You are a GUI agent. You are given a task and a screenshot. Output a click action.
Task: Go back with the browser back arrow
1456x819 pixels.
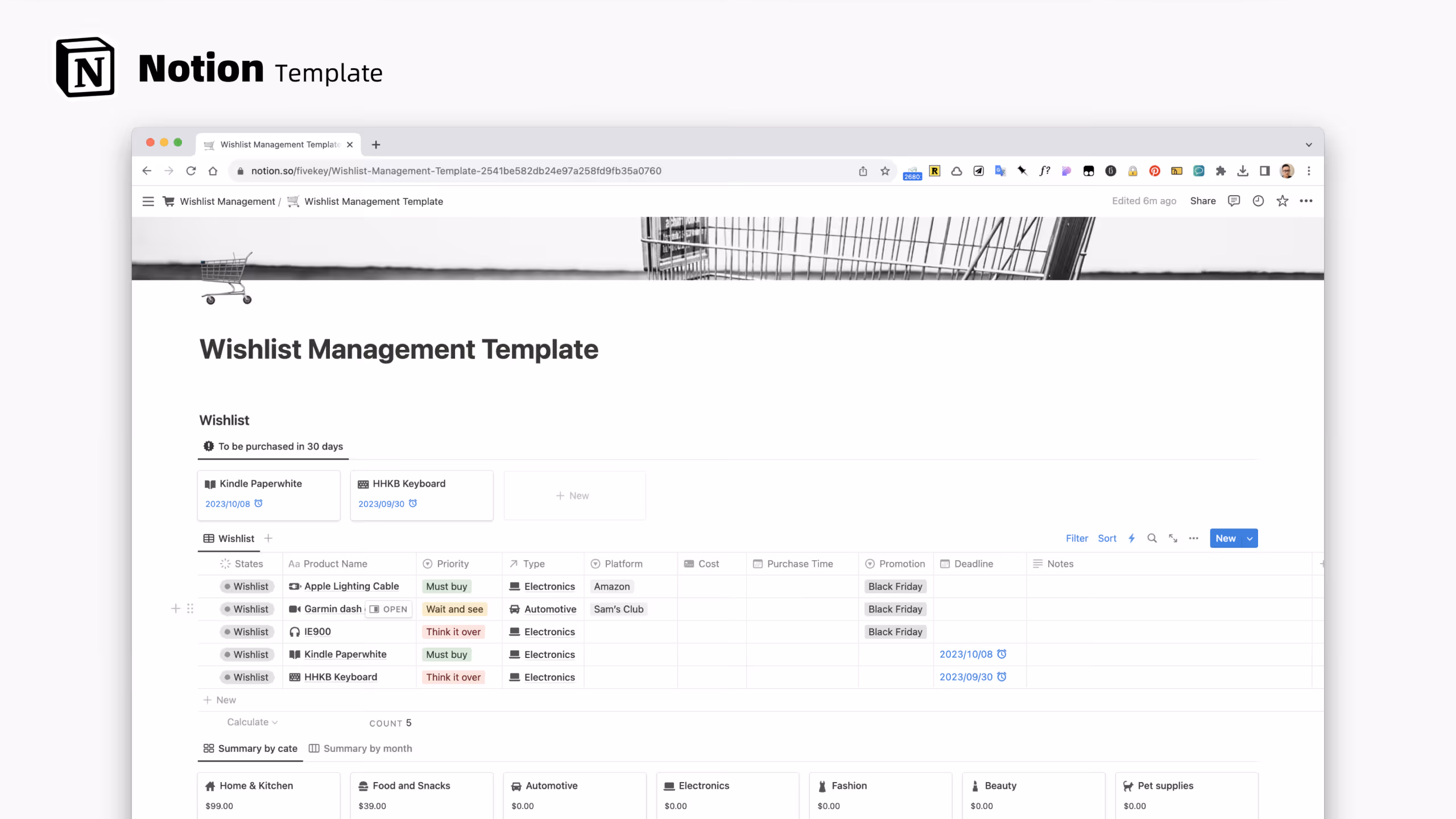pos(147,171)
